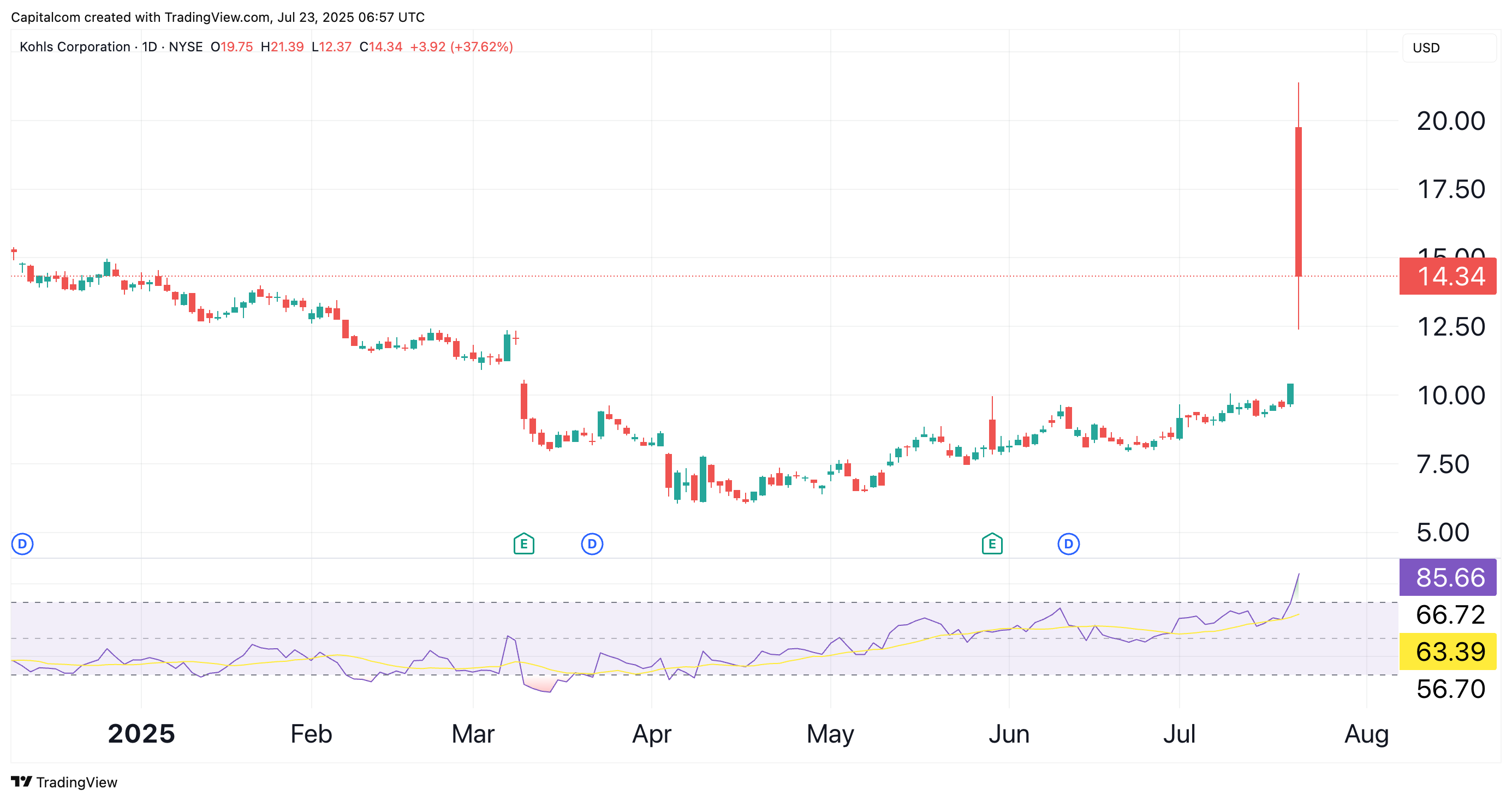Click the dividend D marker in late March
1512x801 pixels.
coord(592,544)
